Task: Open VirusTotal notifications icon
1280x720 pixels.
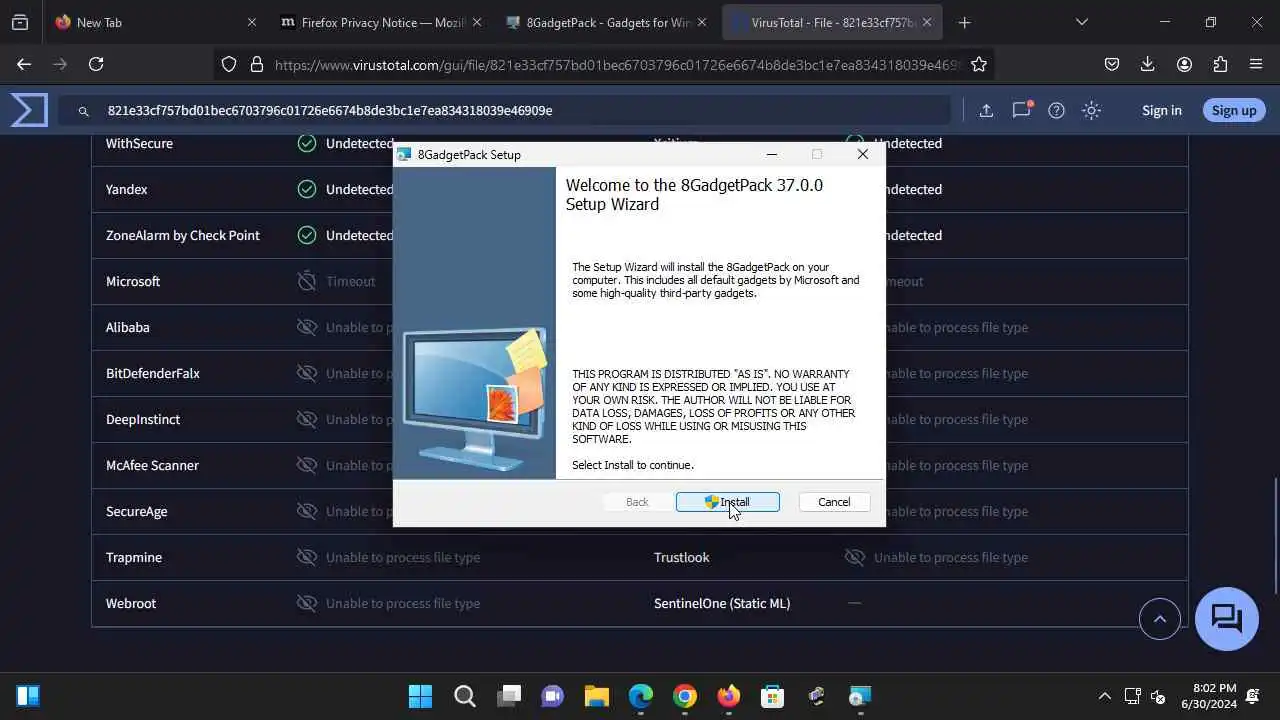Action: pos(1021,110)
